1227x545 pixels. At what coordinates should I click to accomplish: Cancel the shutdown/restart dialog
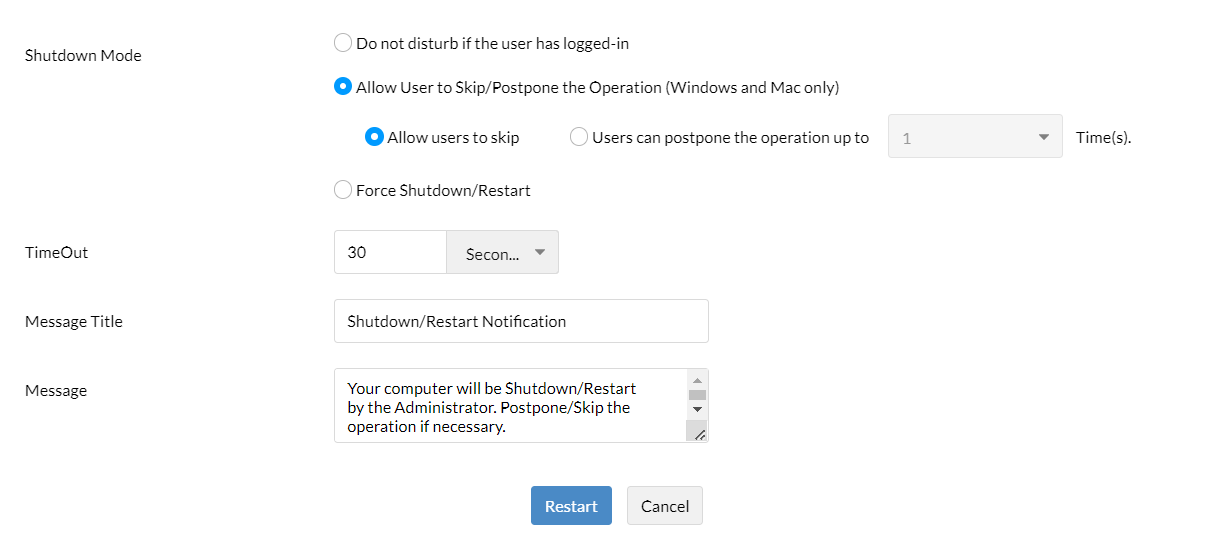click(665, 506)
